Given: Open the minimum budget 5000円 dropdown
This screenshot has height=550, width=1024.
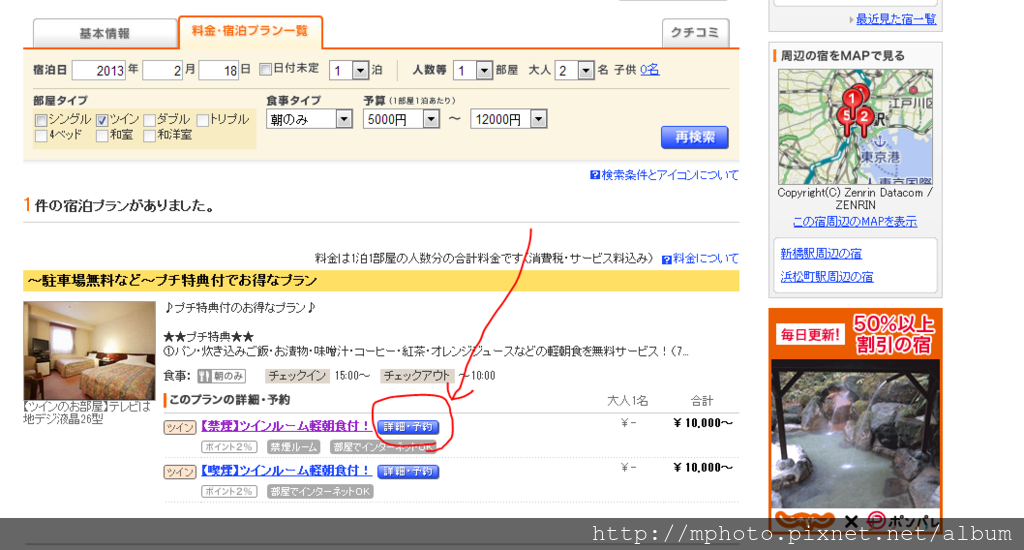Looking at the screenshot, I should coord(401,120).
